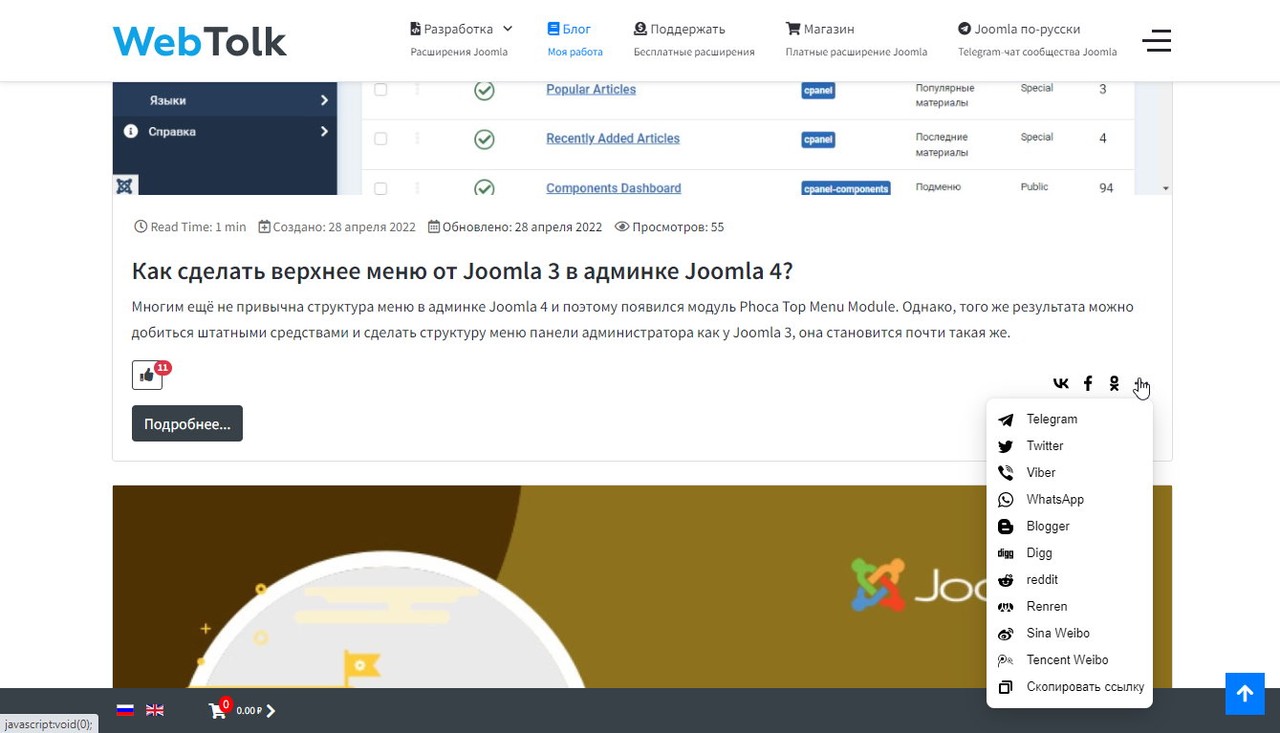The image size is (1280, 733).
Task: Toggle the green publish check for Components Dashboard
Action: pyautogui.click(x=484, y=189)
